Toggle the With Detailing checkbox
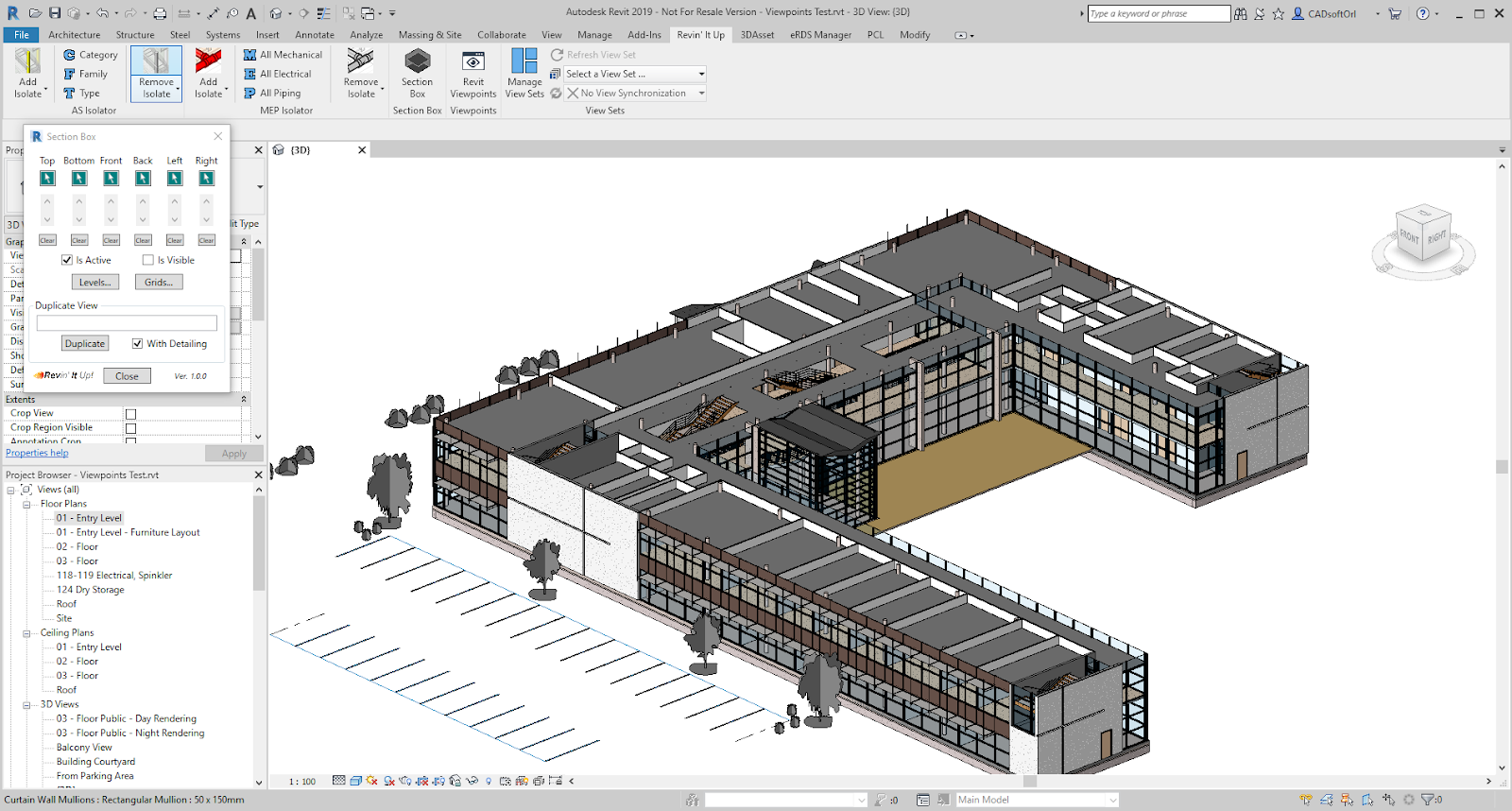The image size is (1512, 811). click(x=137, y=344)
